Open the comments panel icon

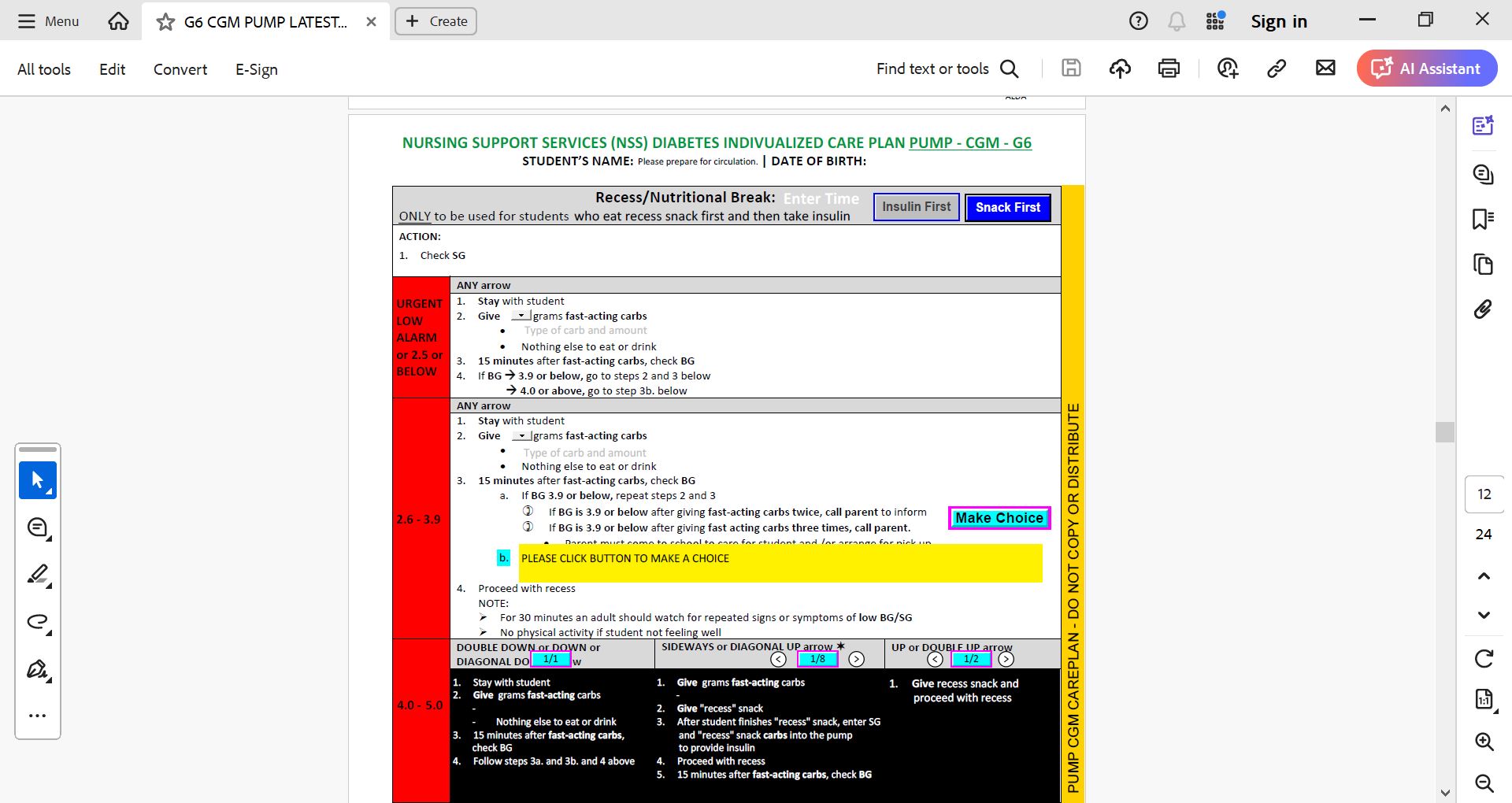(x=1484, y=174)
